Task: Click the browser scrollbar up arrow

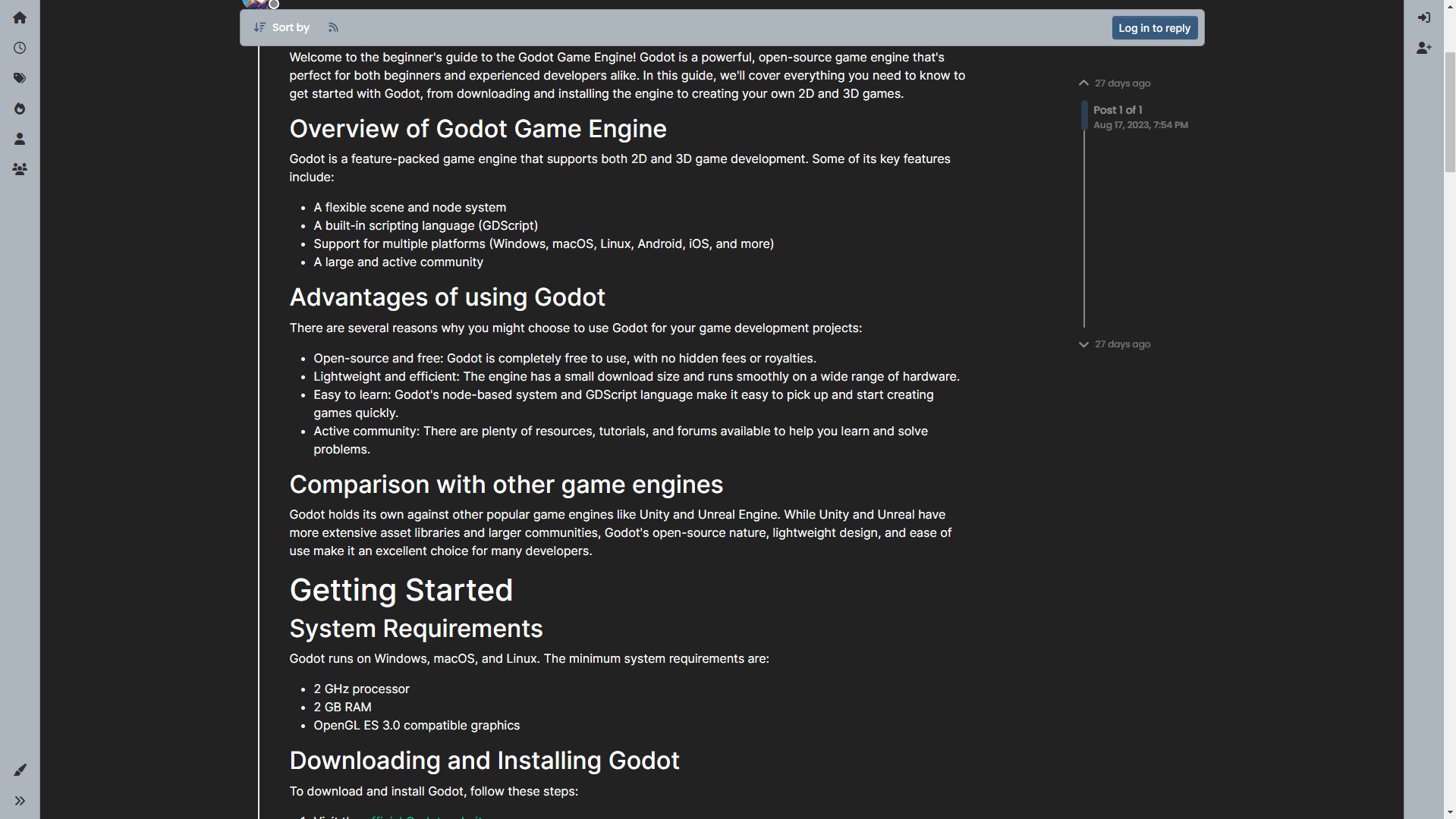Action: [x=1449, y=6]
